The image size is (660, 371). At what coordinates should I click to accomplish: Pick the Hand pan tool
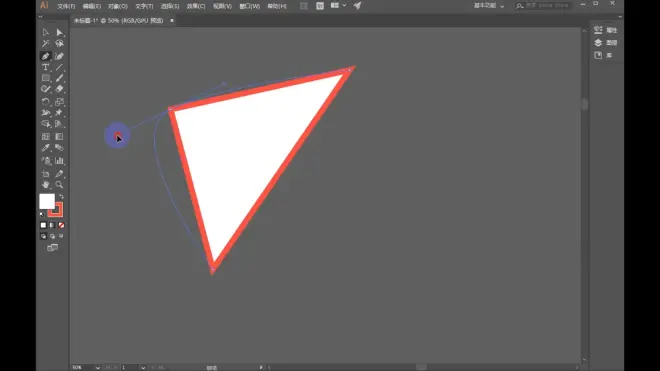coord(45,184)
